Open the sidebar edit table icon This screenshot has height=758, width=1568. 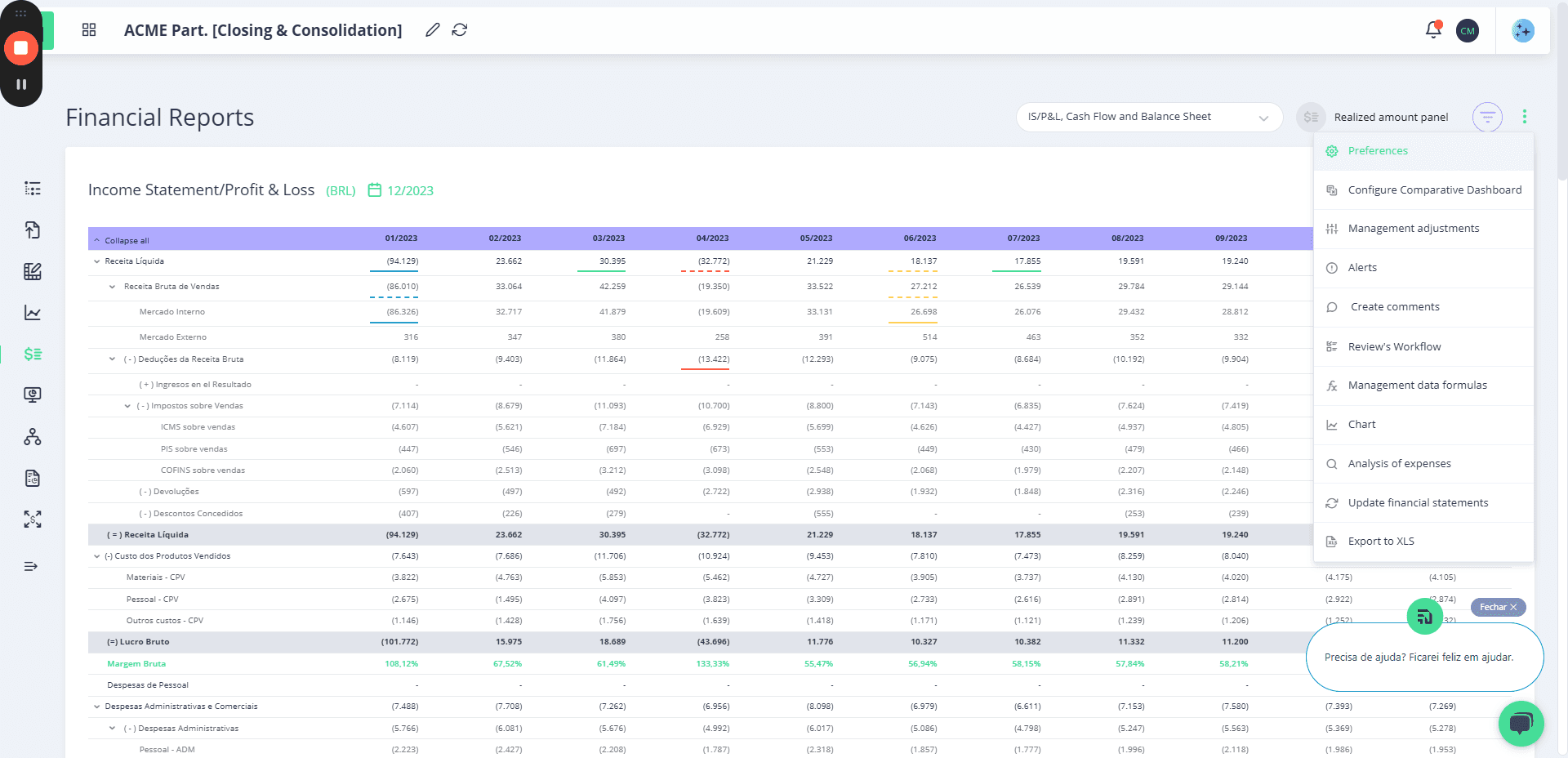click(x=33, y=271)
